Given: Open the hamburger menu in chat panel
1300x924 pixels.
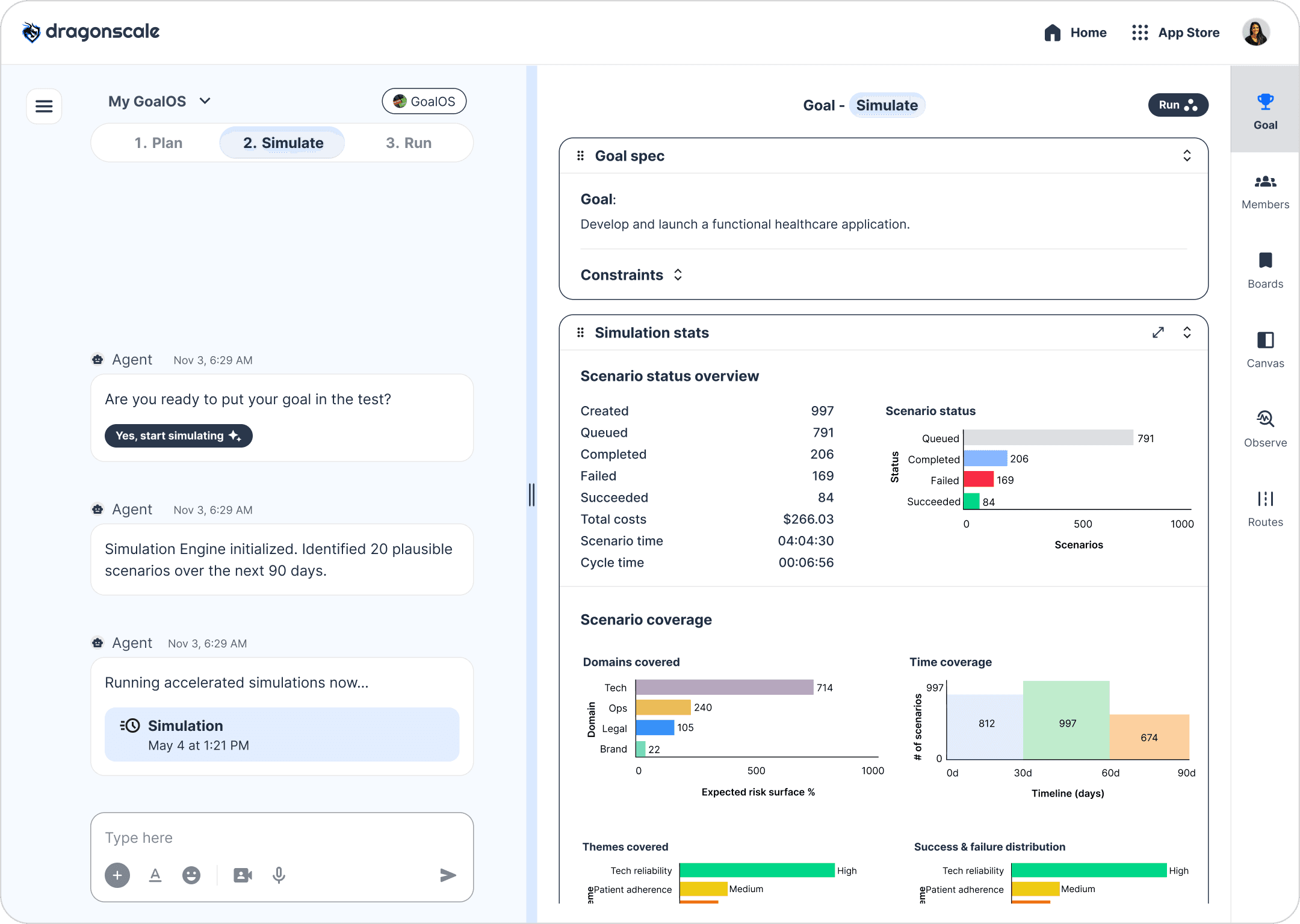Looking at the screenshot, I should [x=44, y=106].
